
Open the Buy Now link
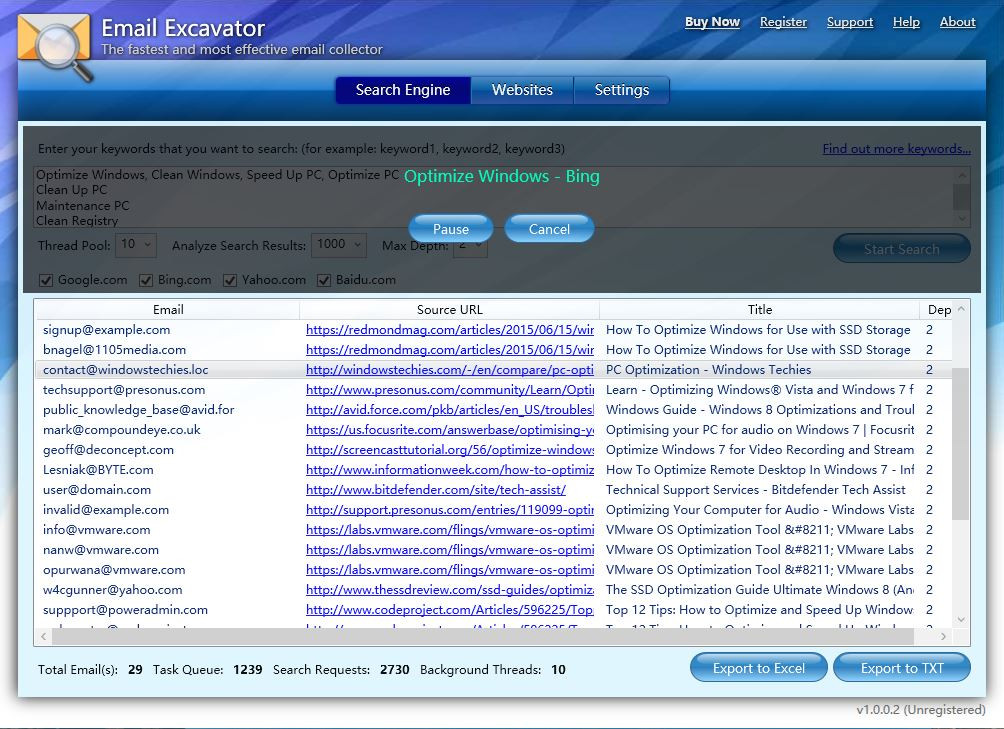[712, 22]
